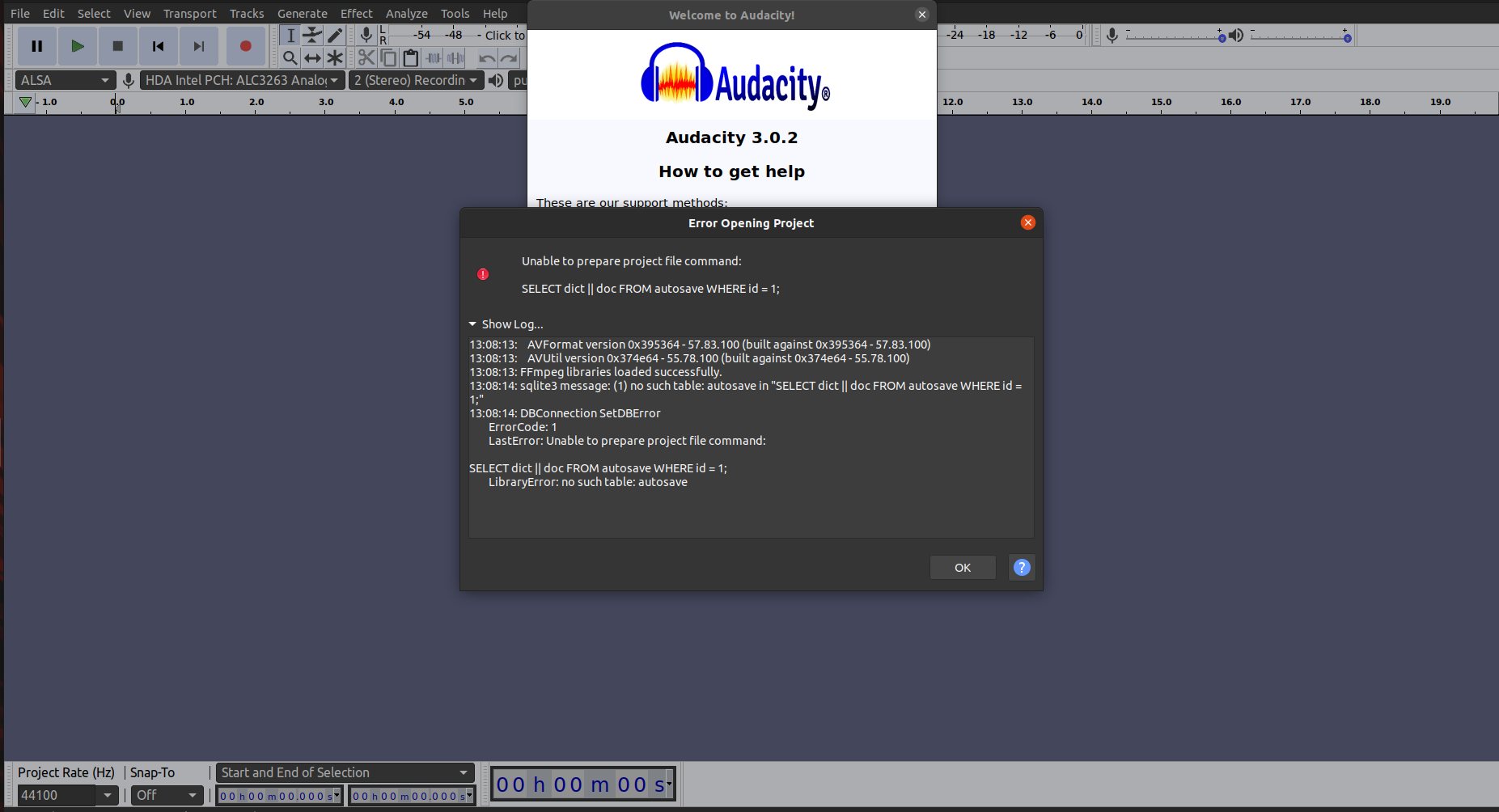The height and width of the screenshot is (812, 1499).
Task: Click OK in Error Opening Project dialog
Action: click(963, 567)
